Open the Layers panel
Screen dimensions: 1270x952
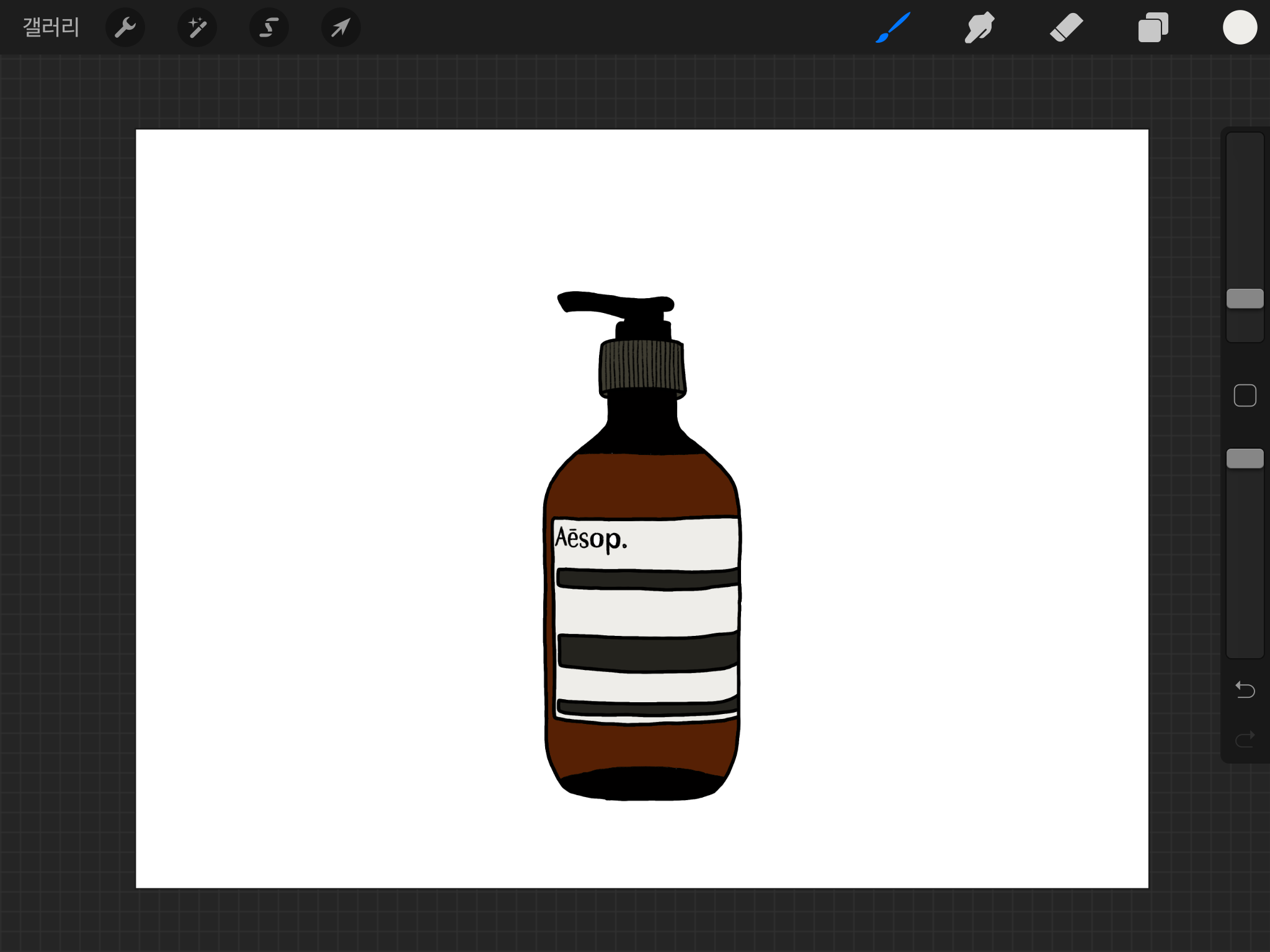[x=1153, y=27]
